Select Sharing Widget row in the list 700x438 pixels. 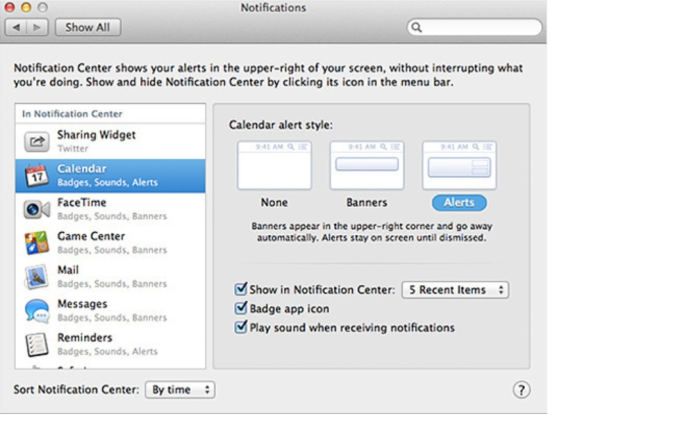pyautogui.click(x=110, y=142)
